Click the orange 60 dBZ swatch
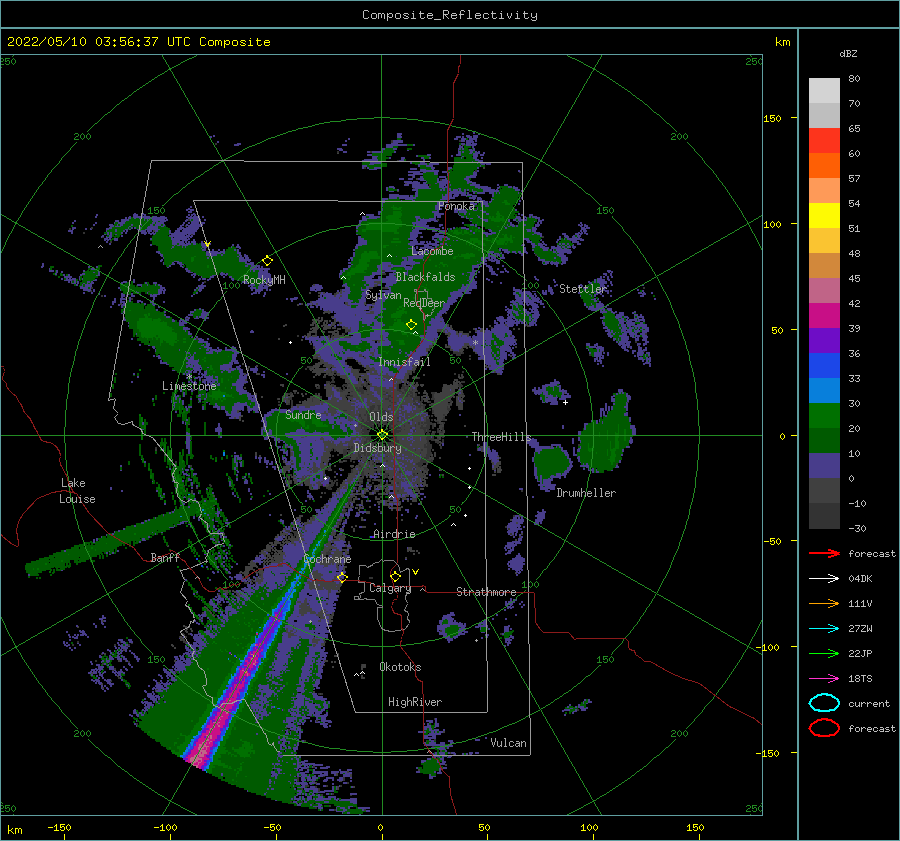Viewport: 900px width, 841px height. (824, 165)
